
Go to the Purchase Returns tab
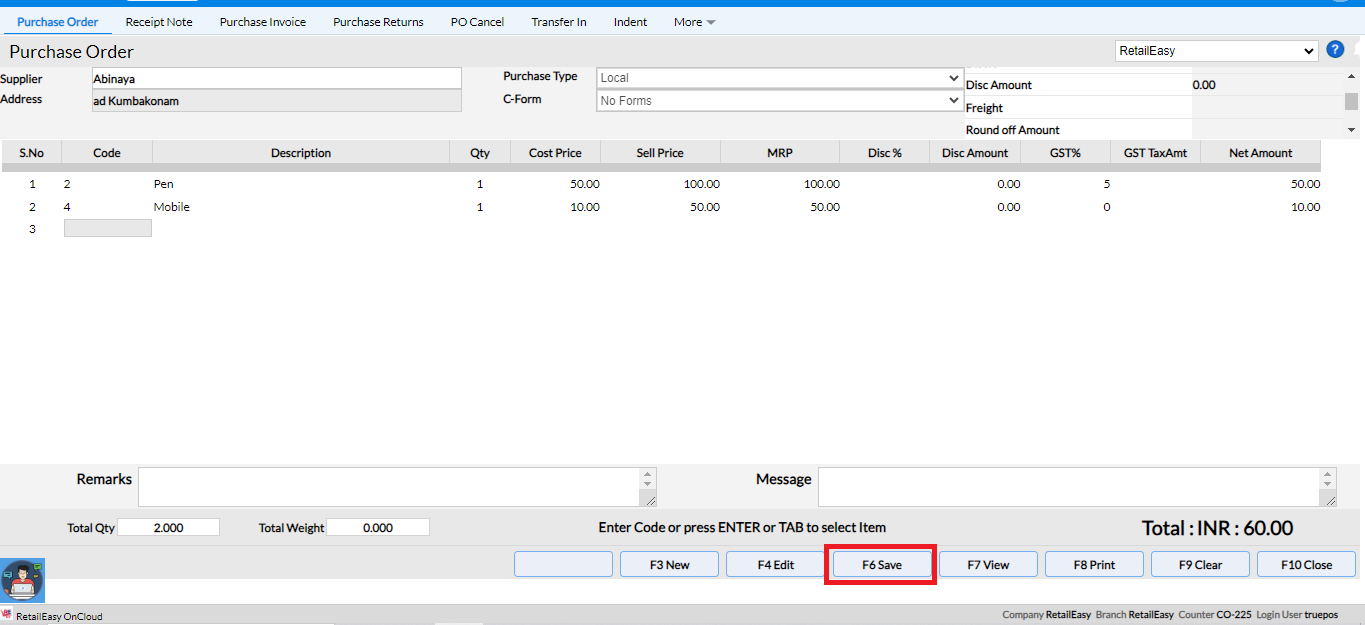pos(378,22)
